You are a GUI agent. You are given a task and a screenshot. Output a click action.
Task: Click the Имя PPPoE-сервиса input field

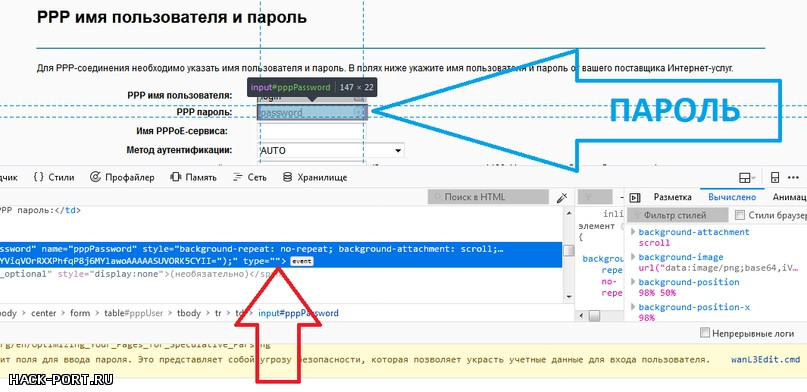[312, 132]
